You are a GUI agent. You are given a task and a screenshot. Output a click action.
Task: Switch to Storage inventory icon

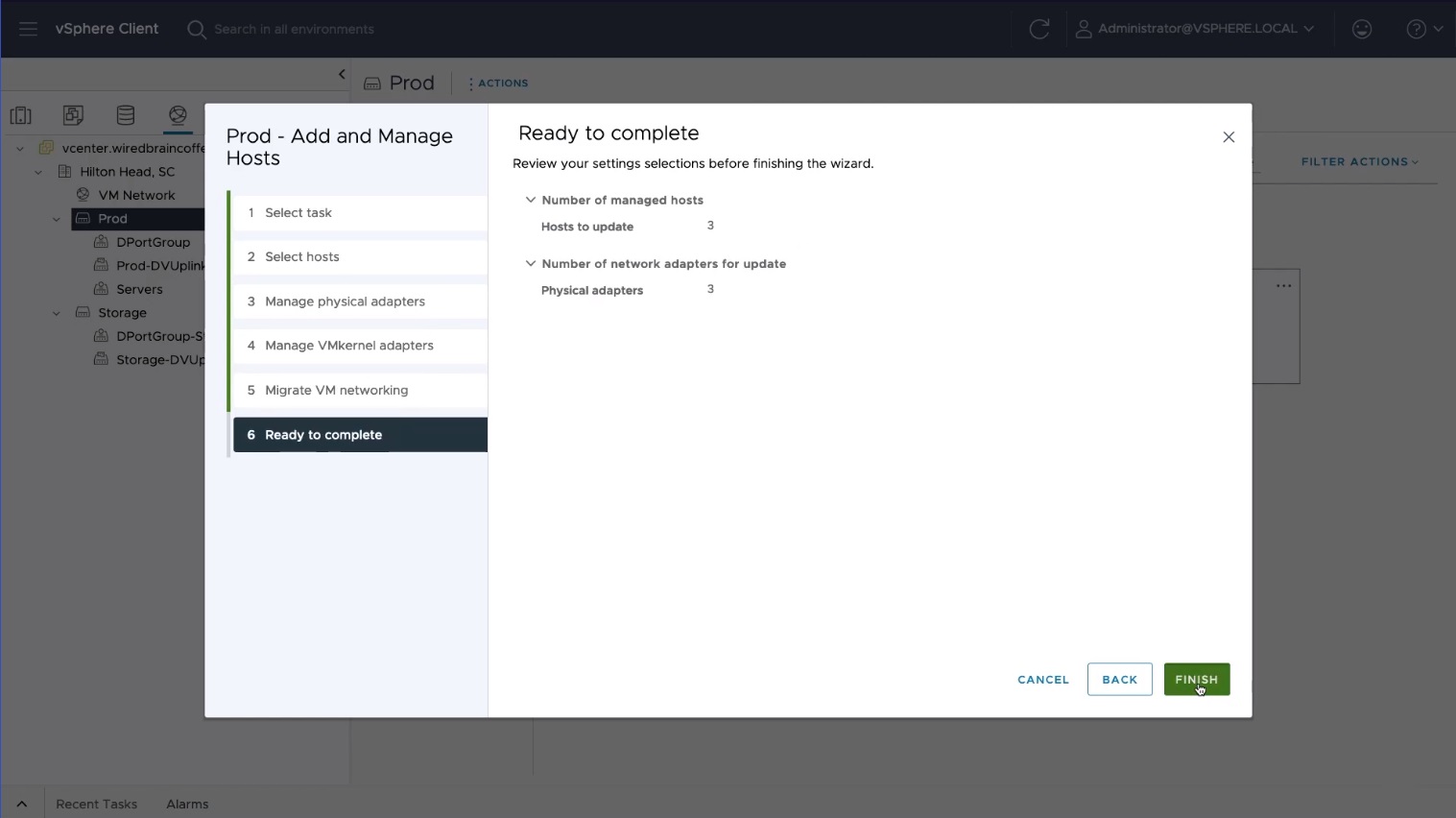(126, 115)
